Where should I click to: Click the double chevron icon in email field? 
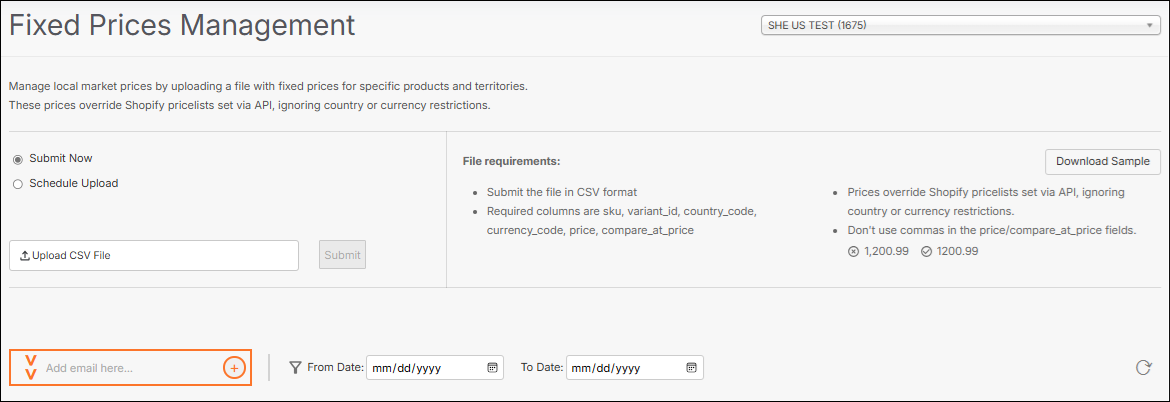point(30,367)
